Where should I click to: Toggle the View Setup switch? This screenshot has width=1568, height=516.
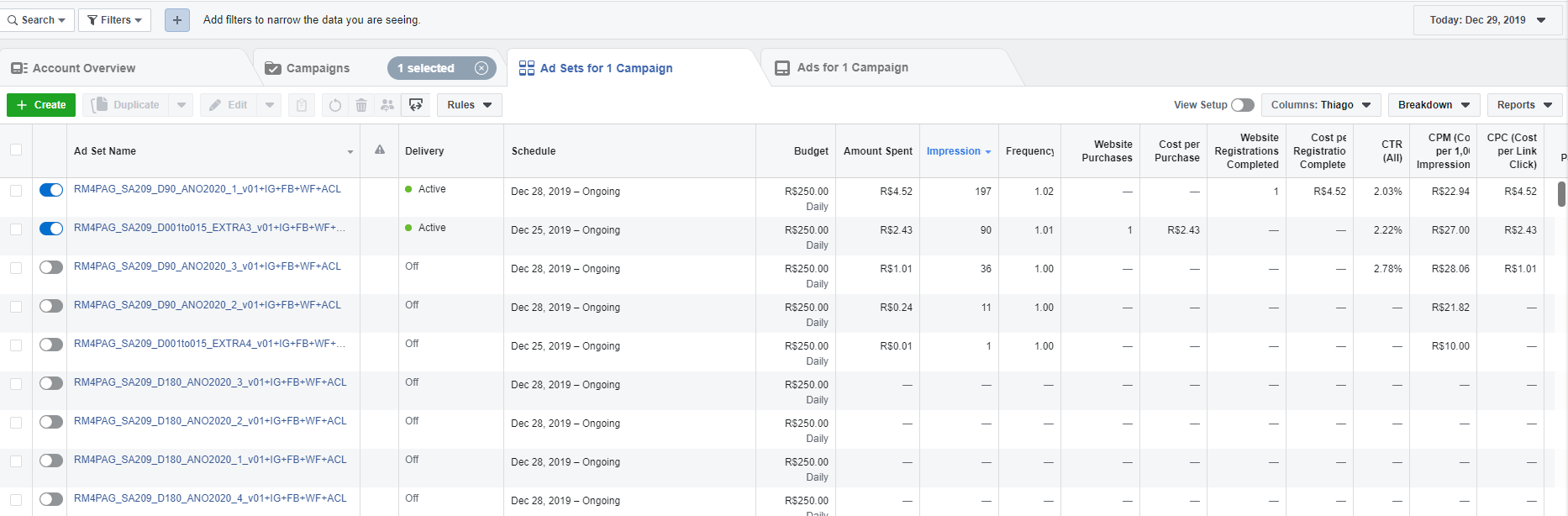click(x=1242, y=105)
